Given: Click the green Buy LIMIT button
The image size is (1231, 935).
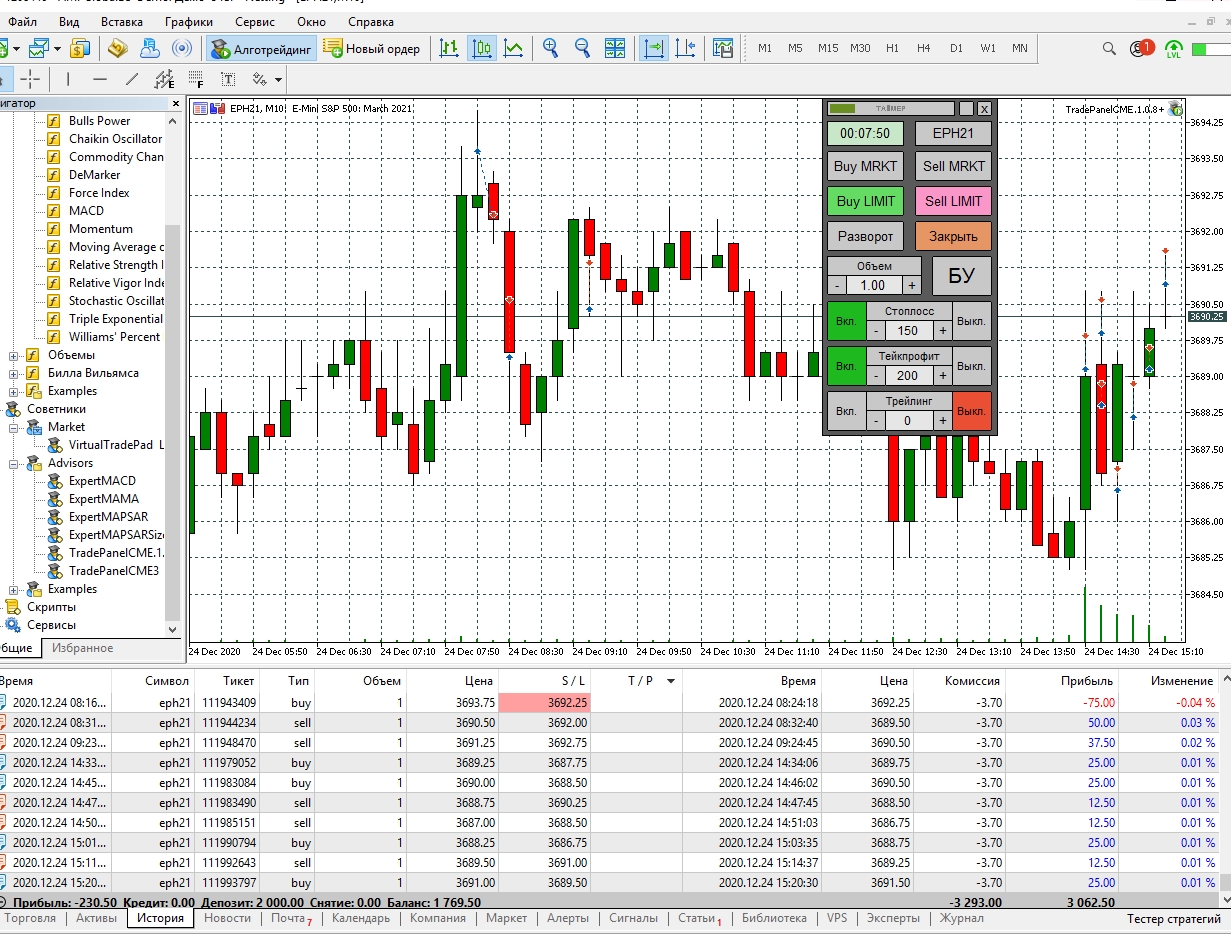Looking at the screenshot, I should pos(865,201).
